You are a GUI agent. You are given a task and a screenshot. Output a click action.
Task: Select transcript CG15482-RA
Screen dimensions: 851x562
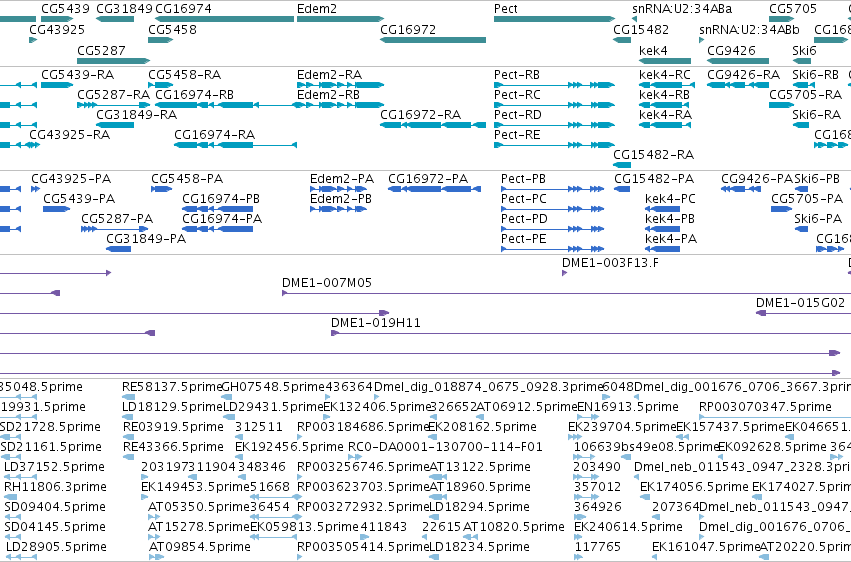(622, 165)
